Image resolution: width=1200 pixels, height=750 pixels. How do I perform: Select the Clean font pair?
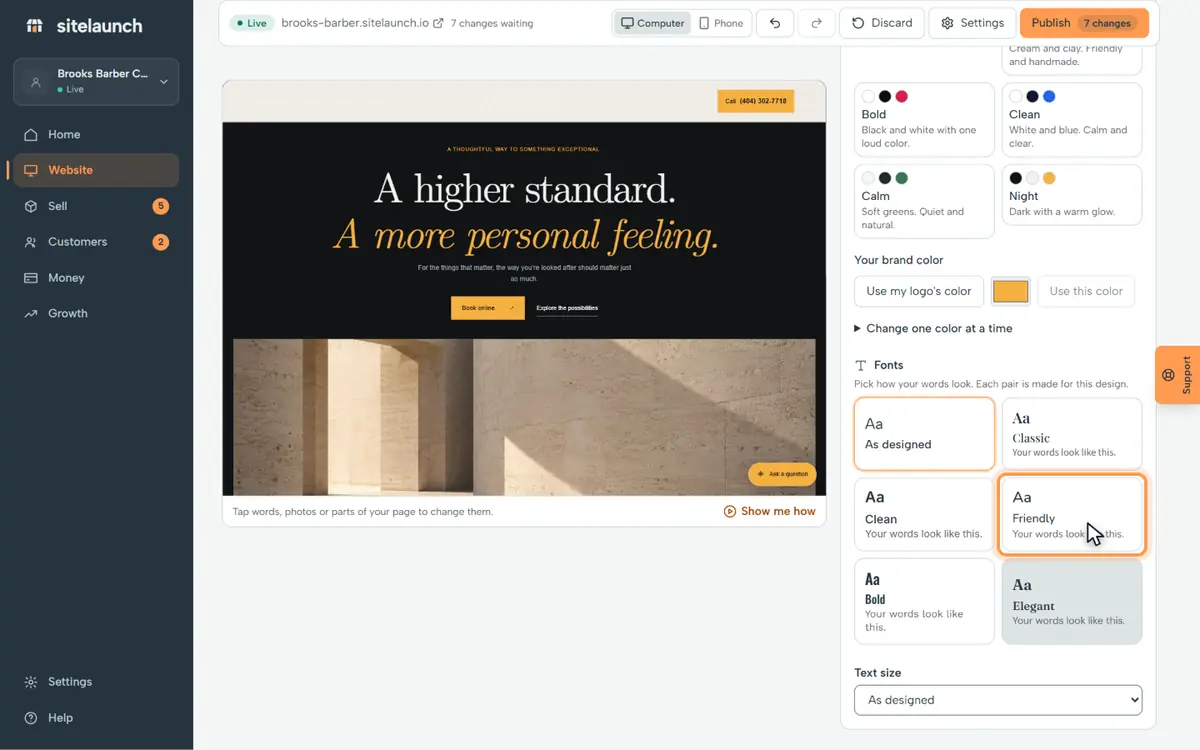[x=924, y=514]
